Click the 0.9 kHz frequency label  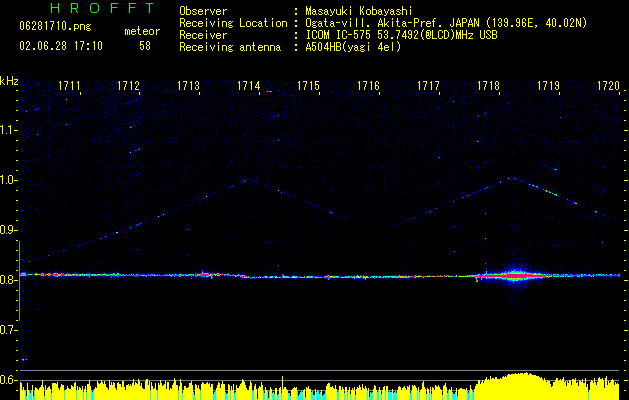(x=8, y=230)
